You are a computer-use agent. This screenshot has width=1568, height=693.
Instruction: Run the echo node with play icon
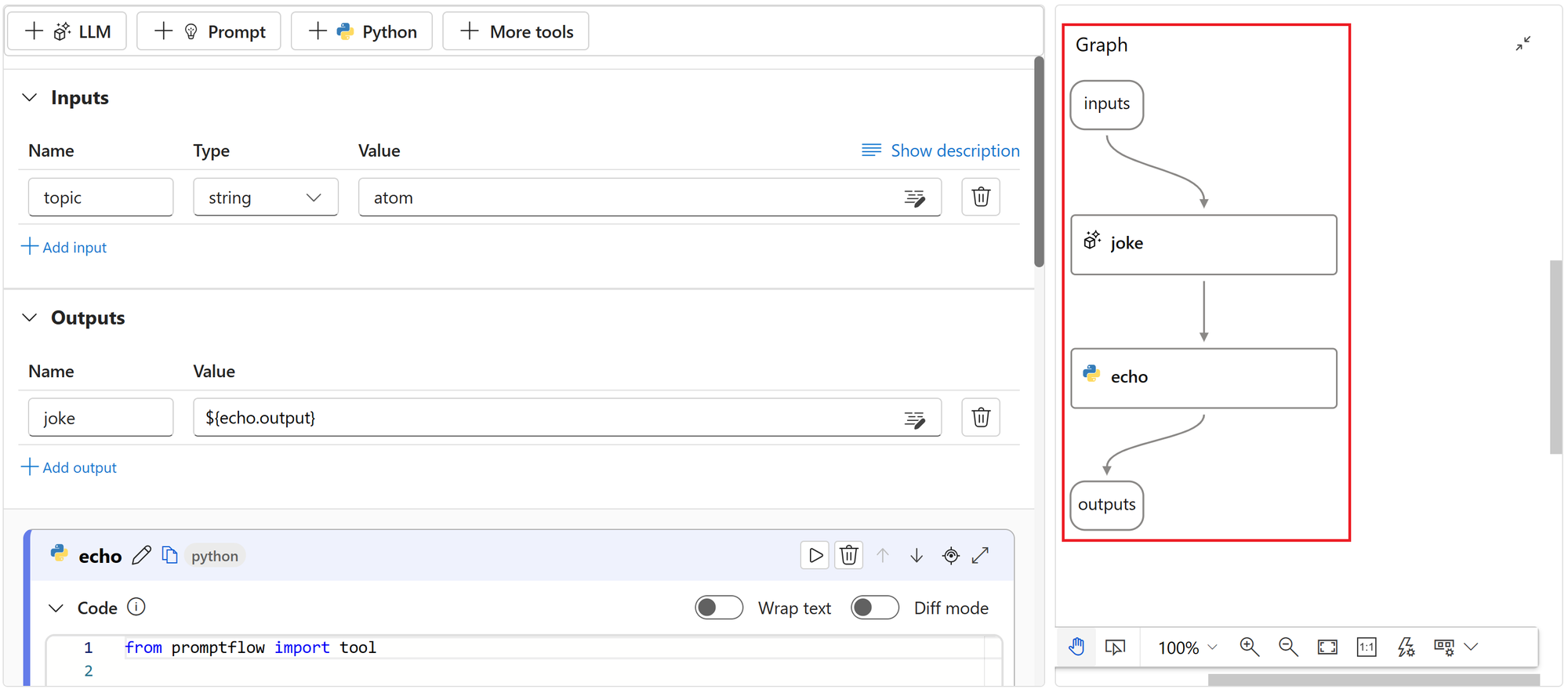coord(815,556)
